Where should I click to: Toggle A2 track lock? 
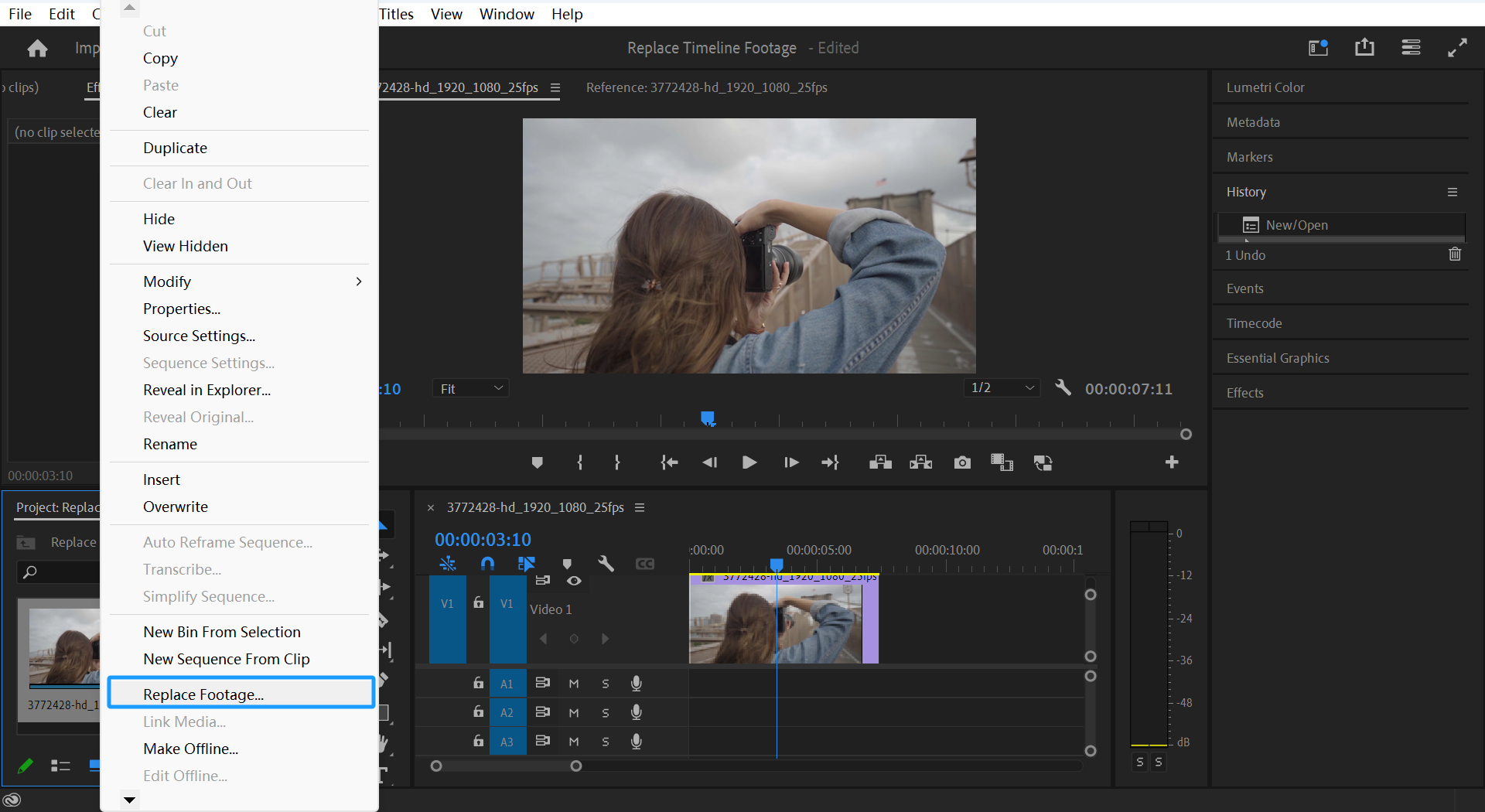pyautogui.click(x=479, y=711)
